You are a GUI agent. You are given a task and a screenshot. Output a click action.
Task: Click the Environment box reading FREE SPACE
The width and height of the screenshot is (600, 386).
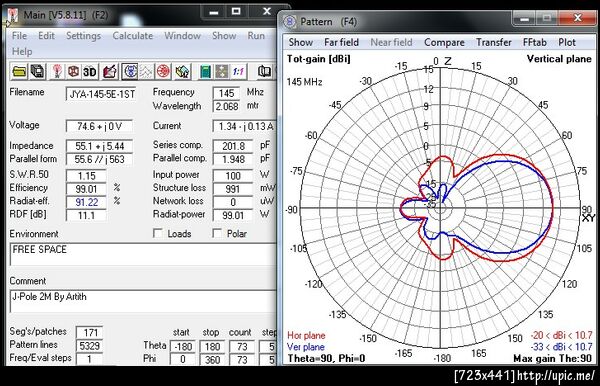point(143,254)
